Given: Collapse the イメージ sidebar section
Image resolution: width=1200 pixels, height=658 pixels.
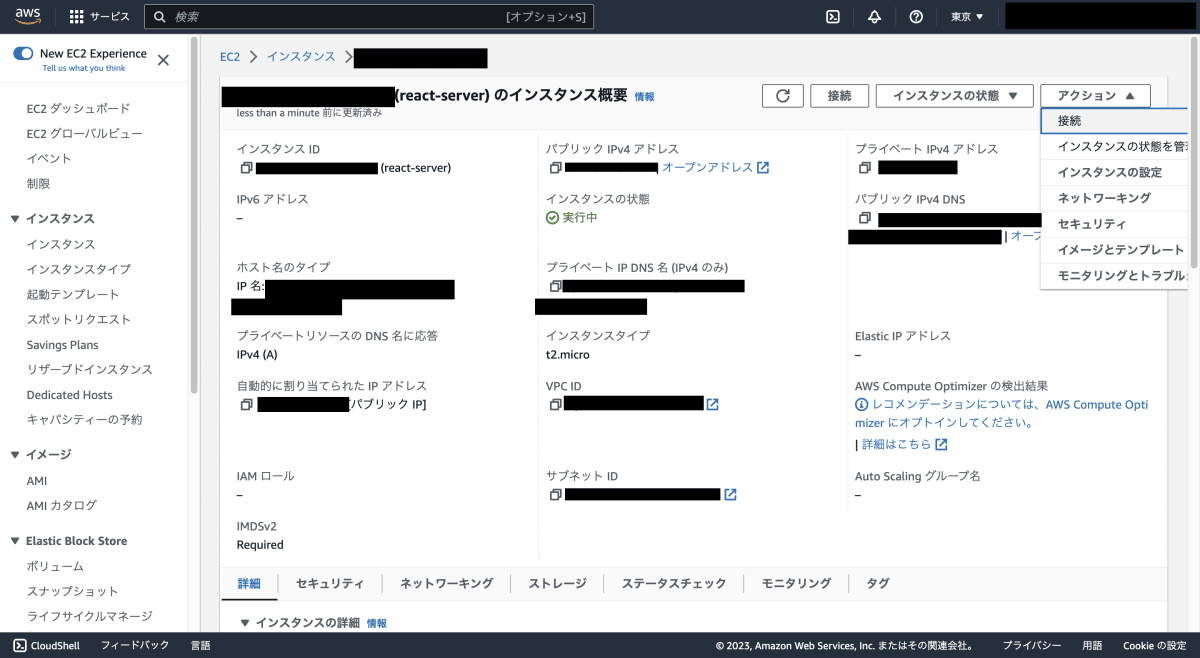Looking at the screenshot, I should point(15,455).
